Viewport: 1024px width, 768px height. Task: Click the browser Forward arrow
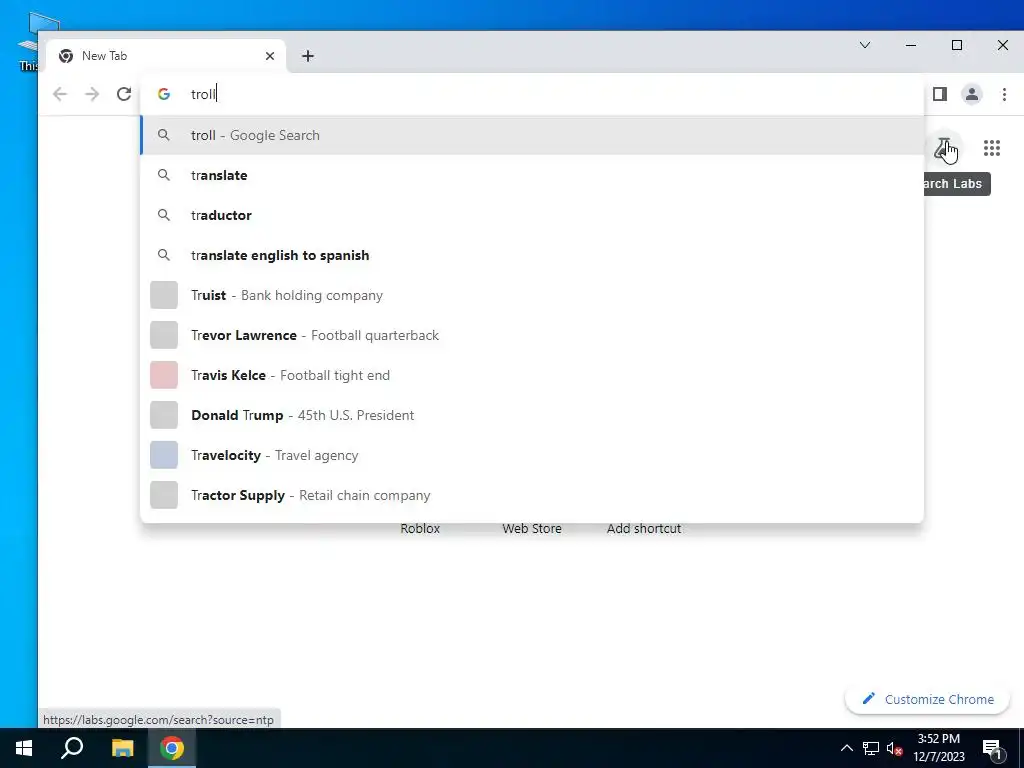tap(92, 94)
